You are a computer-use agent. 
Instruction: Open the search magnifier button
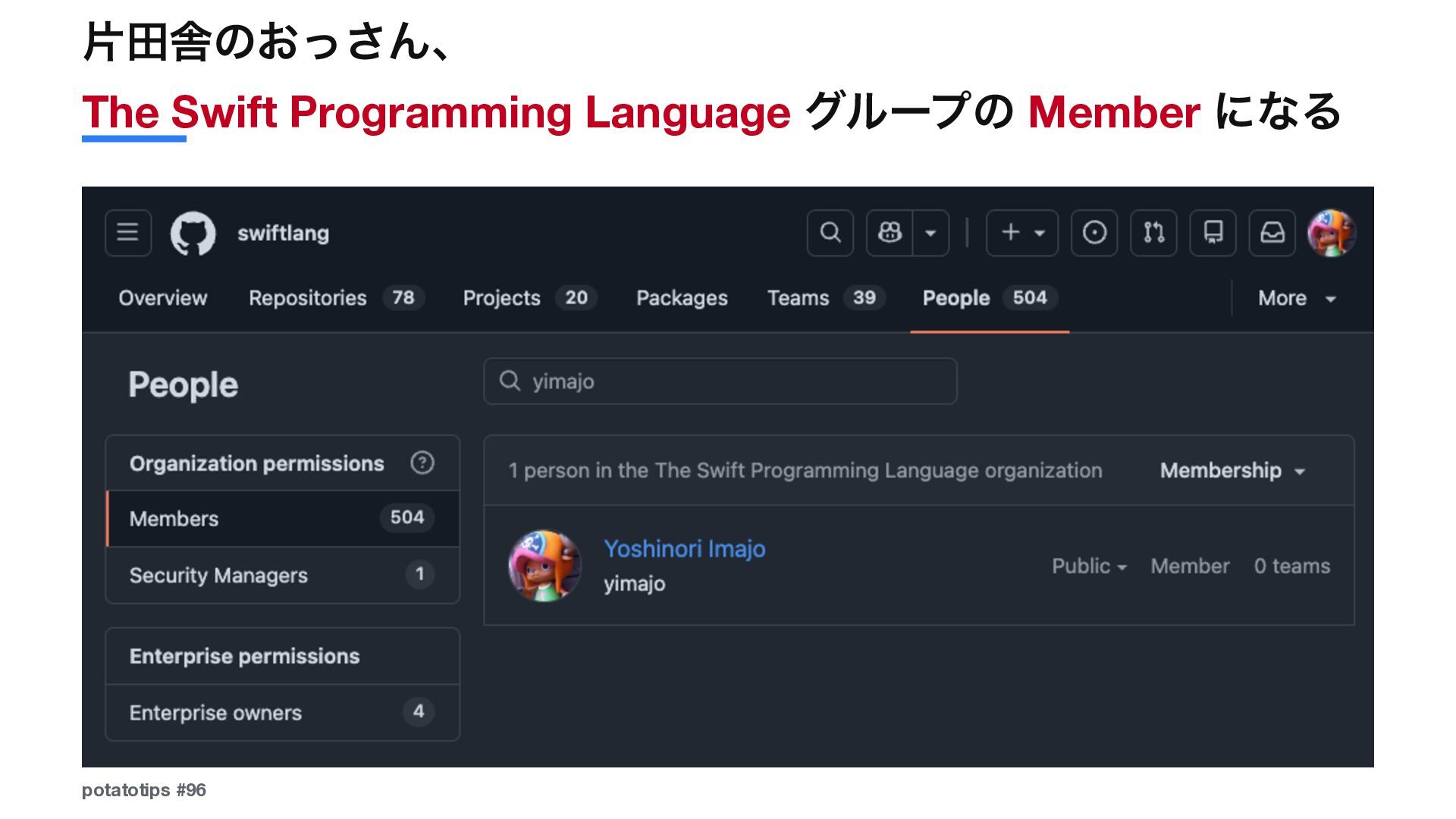[x=830, y=233]
